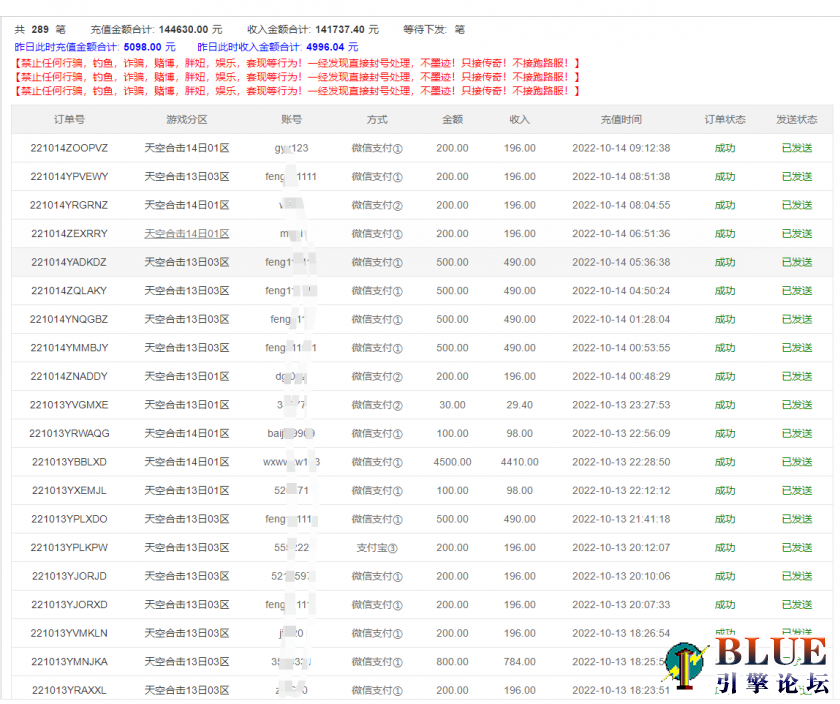Sort by the 充值时间 column header
This screenshot has width=840, height=704.
pyautogui.click(x=621, y=120)
